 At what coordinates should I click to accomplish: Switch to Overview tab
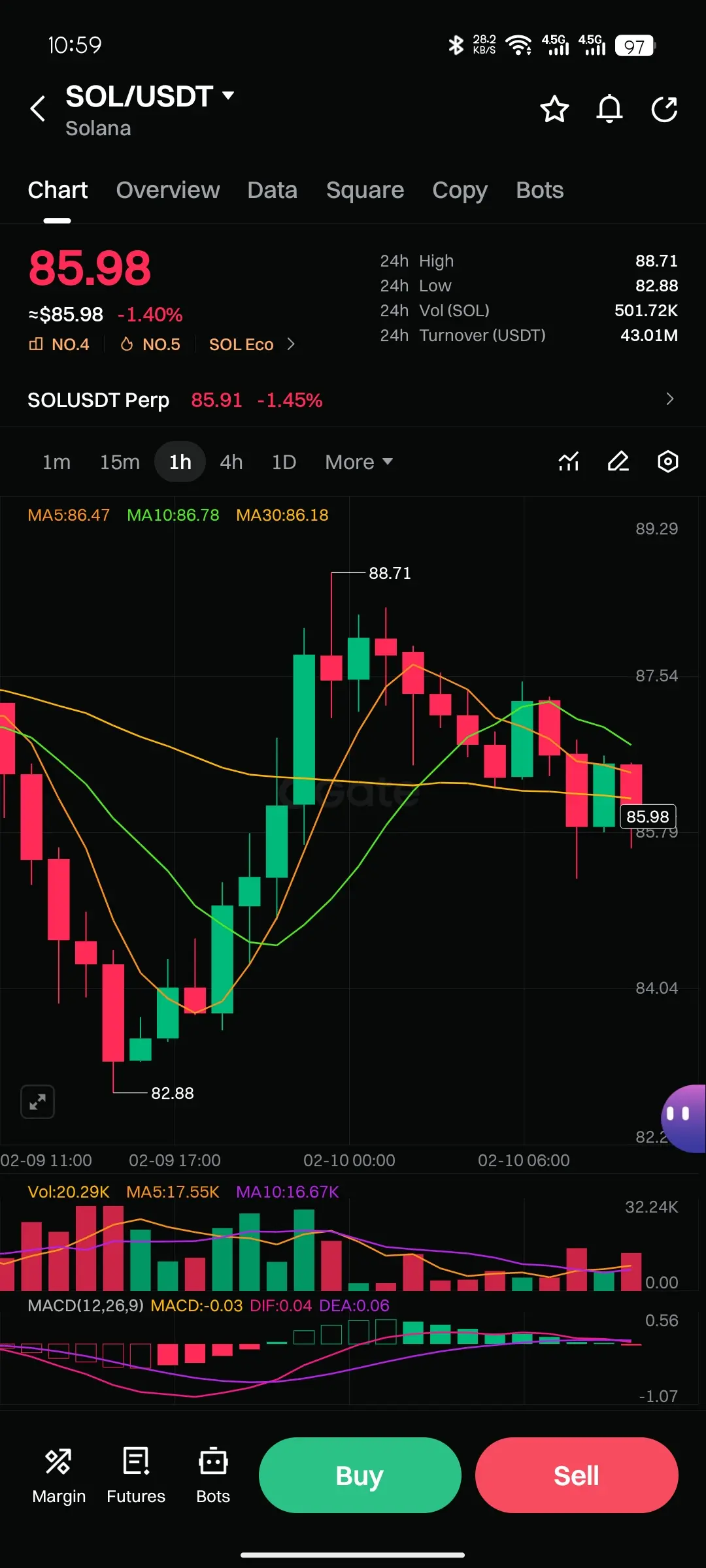coord(168,190)
